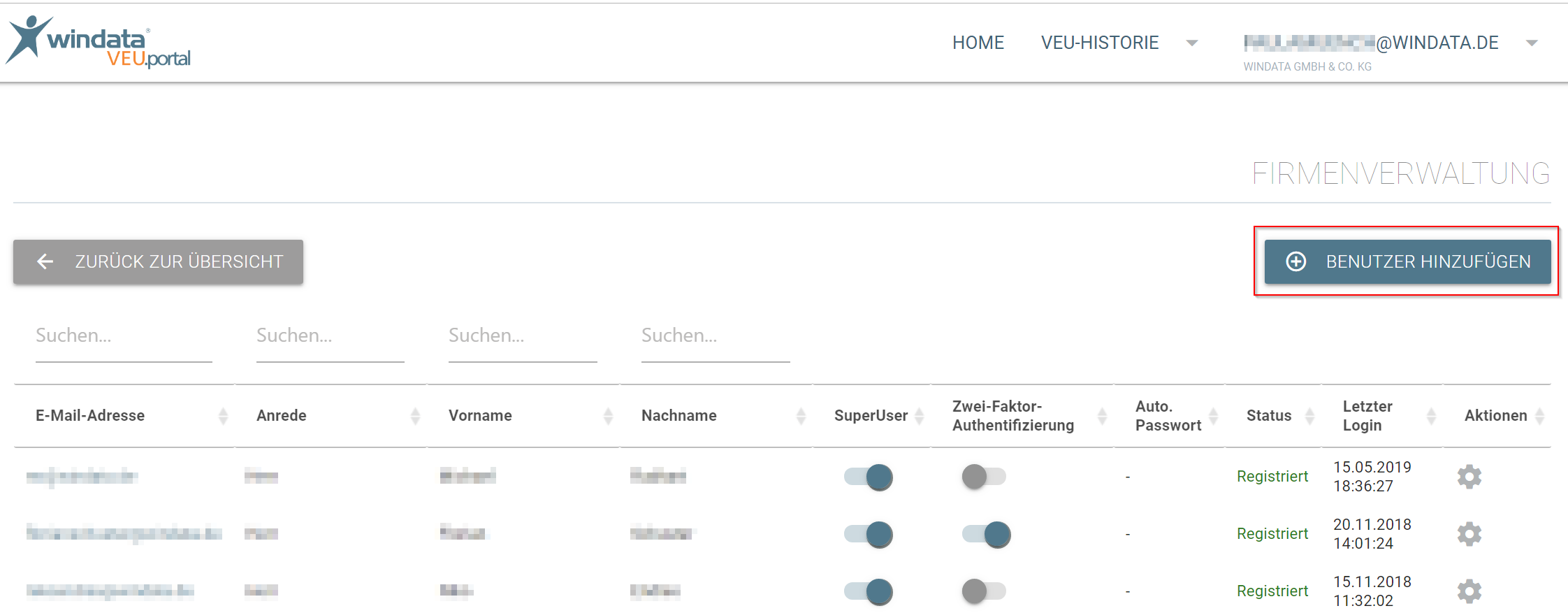Click the BENUTZER HINZUFÜGEN button
1568x613 pixels.
(1407, 261)
